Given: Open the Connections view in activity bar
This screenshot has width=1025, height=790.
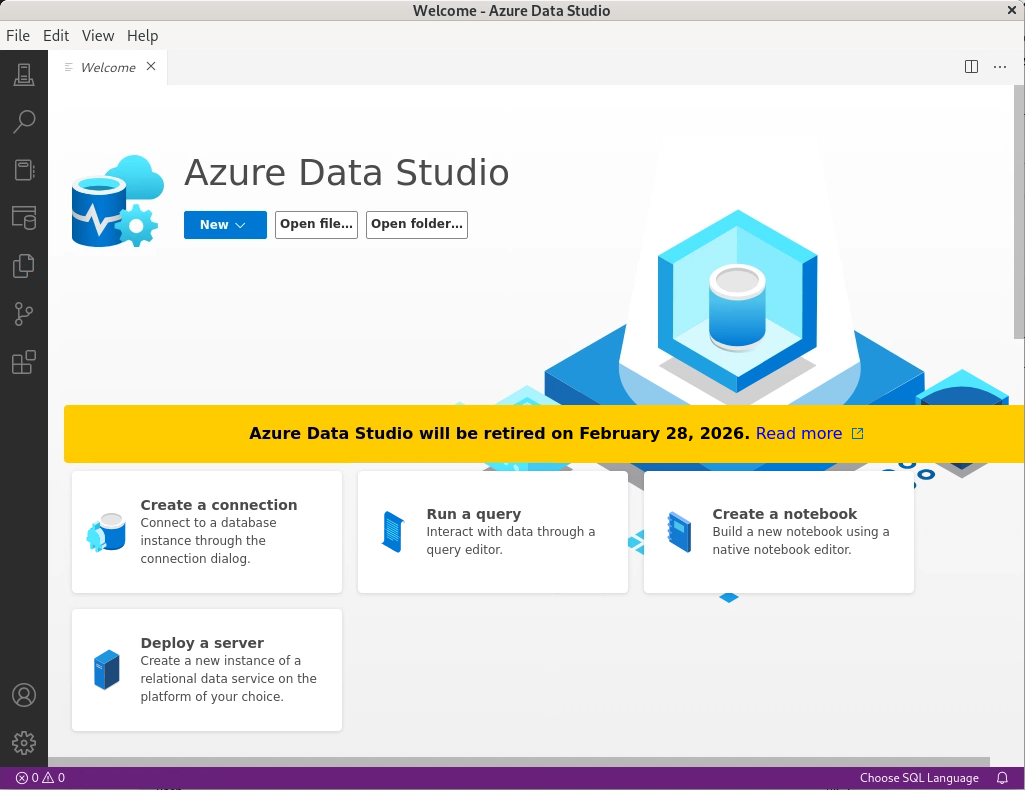Looking at the screenshot, I should [24, 74].
